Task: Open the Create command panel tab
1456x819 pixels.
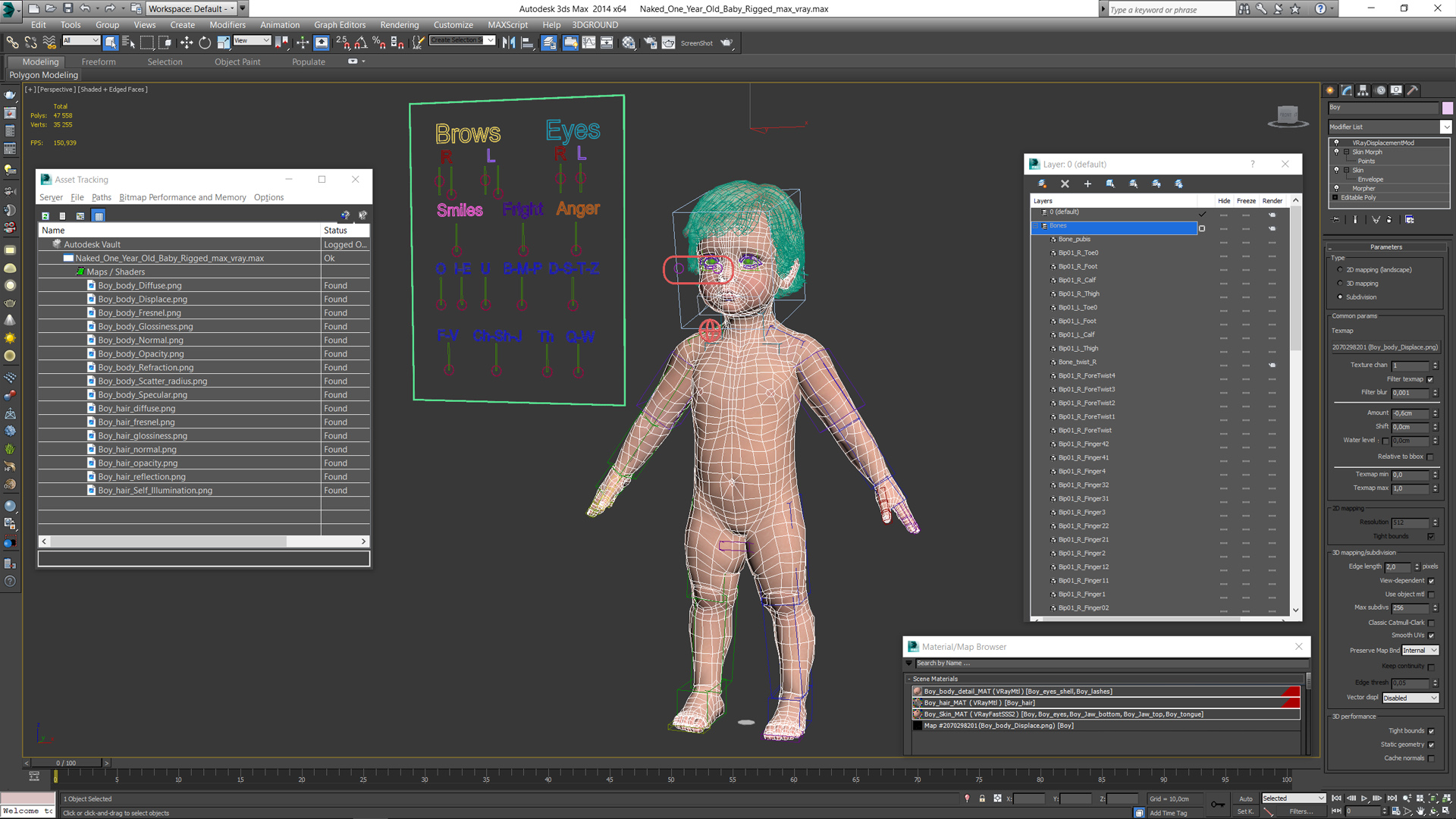Action: pos(1330,90)
